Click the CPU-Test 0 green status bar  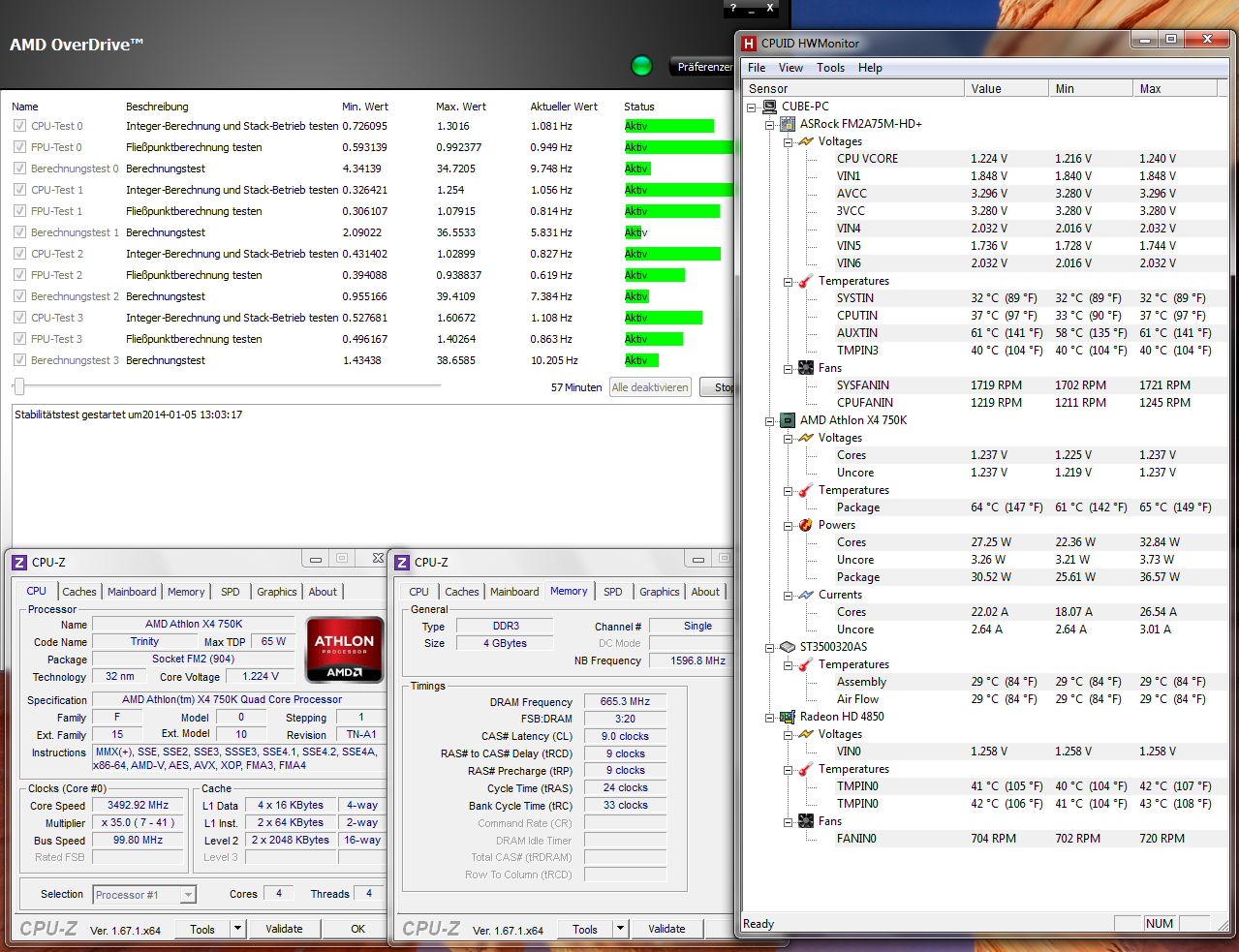pos(669,126)
